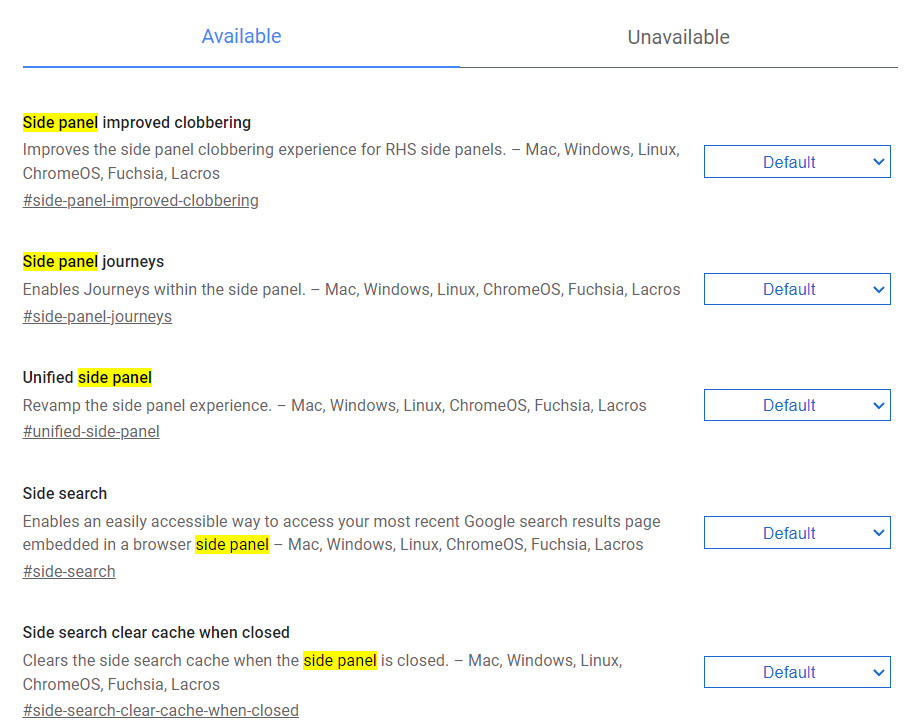Switch to the Unavailable tab
Image resolution: width=923 pixels, height=728 pixels.
pos(678,37)
